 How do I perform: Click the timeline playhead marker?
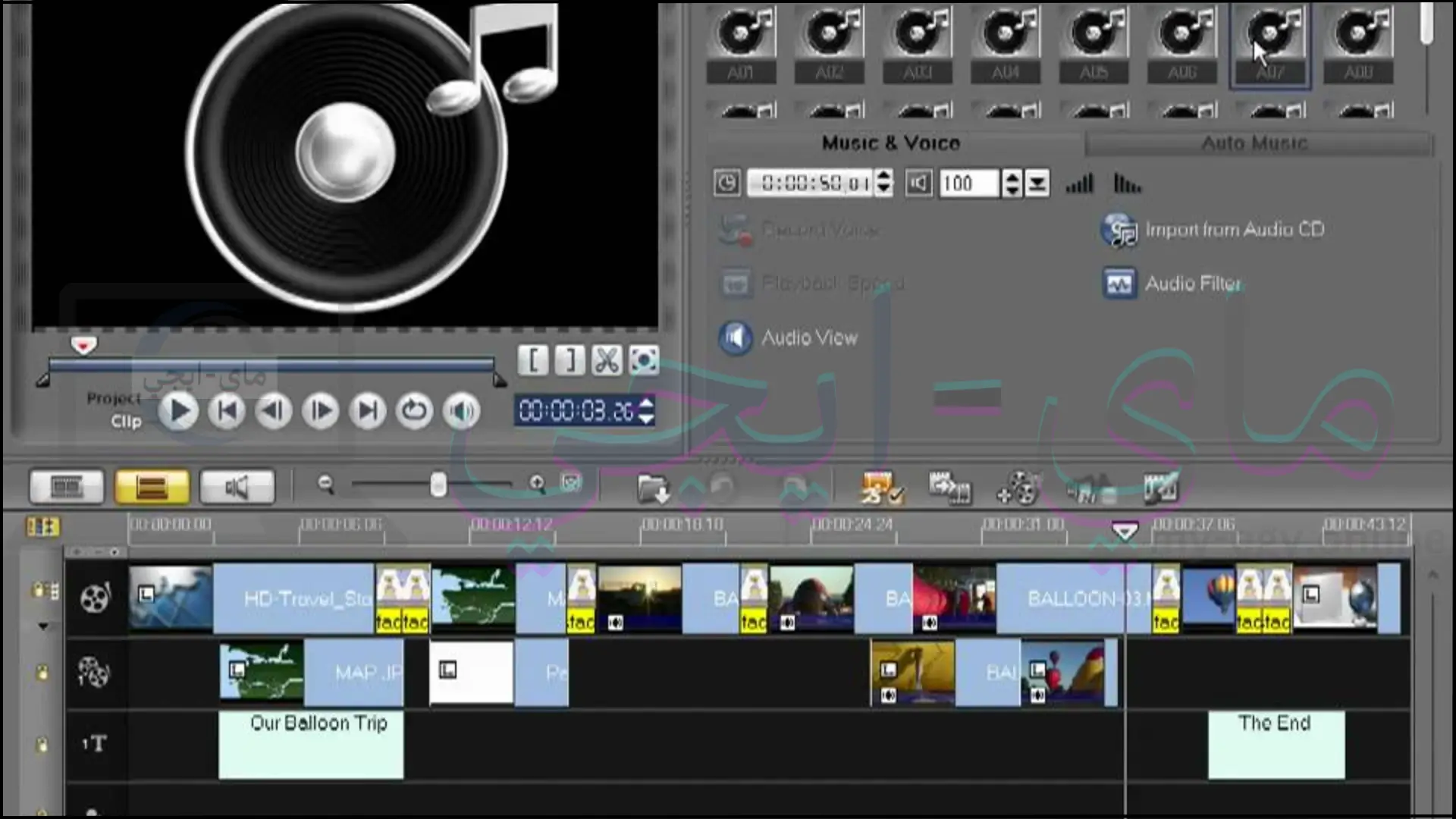tap(1125, 531)
